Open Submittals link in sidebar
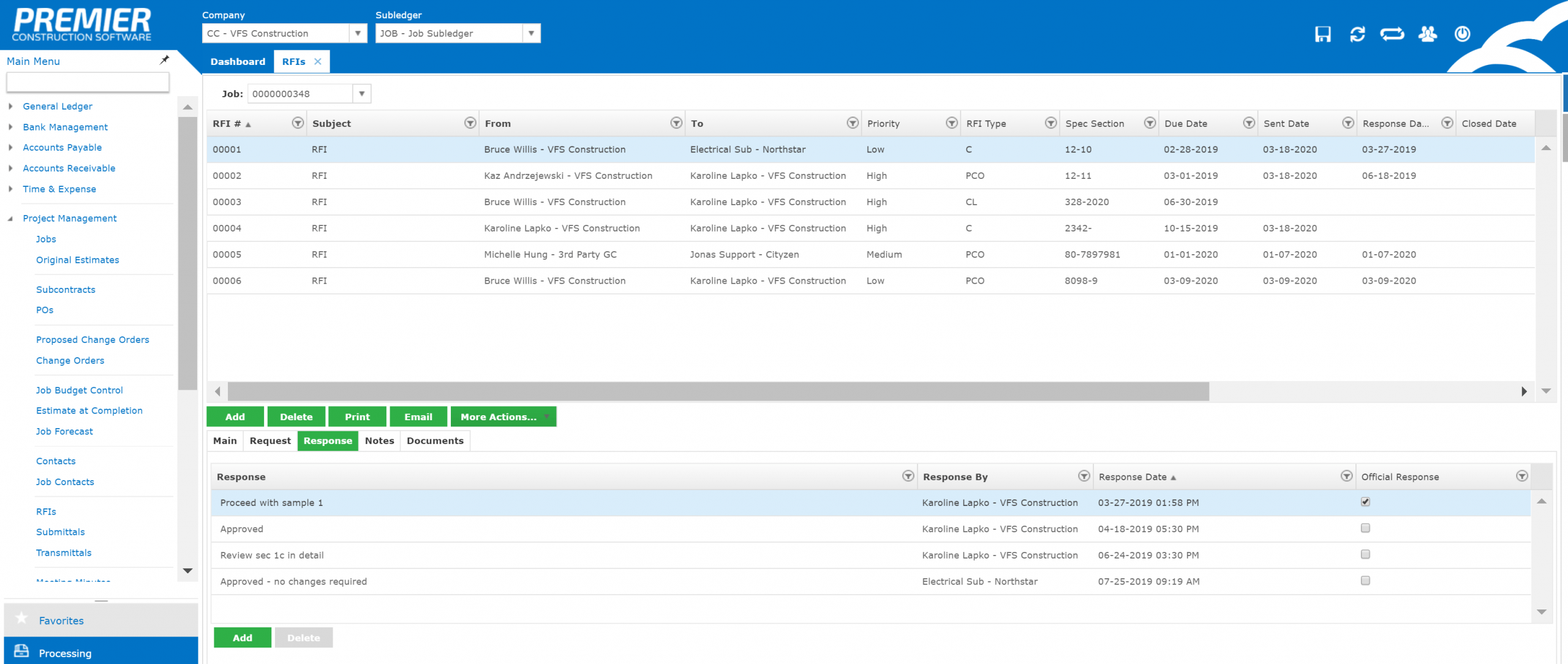The image size is (1568, 664). click(x=60, y=532)
